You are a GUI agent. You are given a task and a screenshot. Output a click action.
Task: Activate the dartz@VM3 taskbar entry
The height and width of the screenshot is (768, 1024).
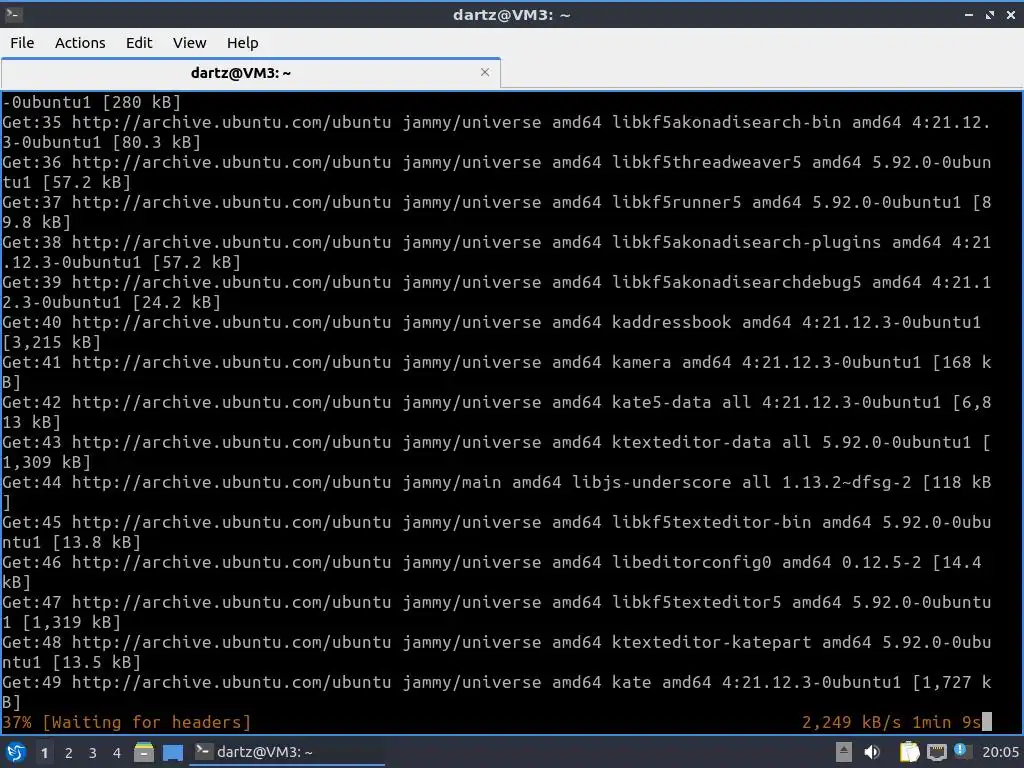point(287,752)
